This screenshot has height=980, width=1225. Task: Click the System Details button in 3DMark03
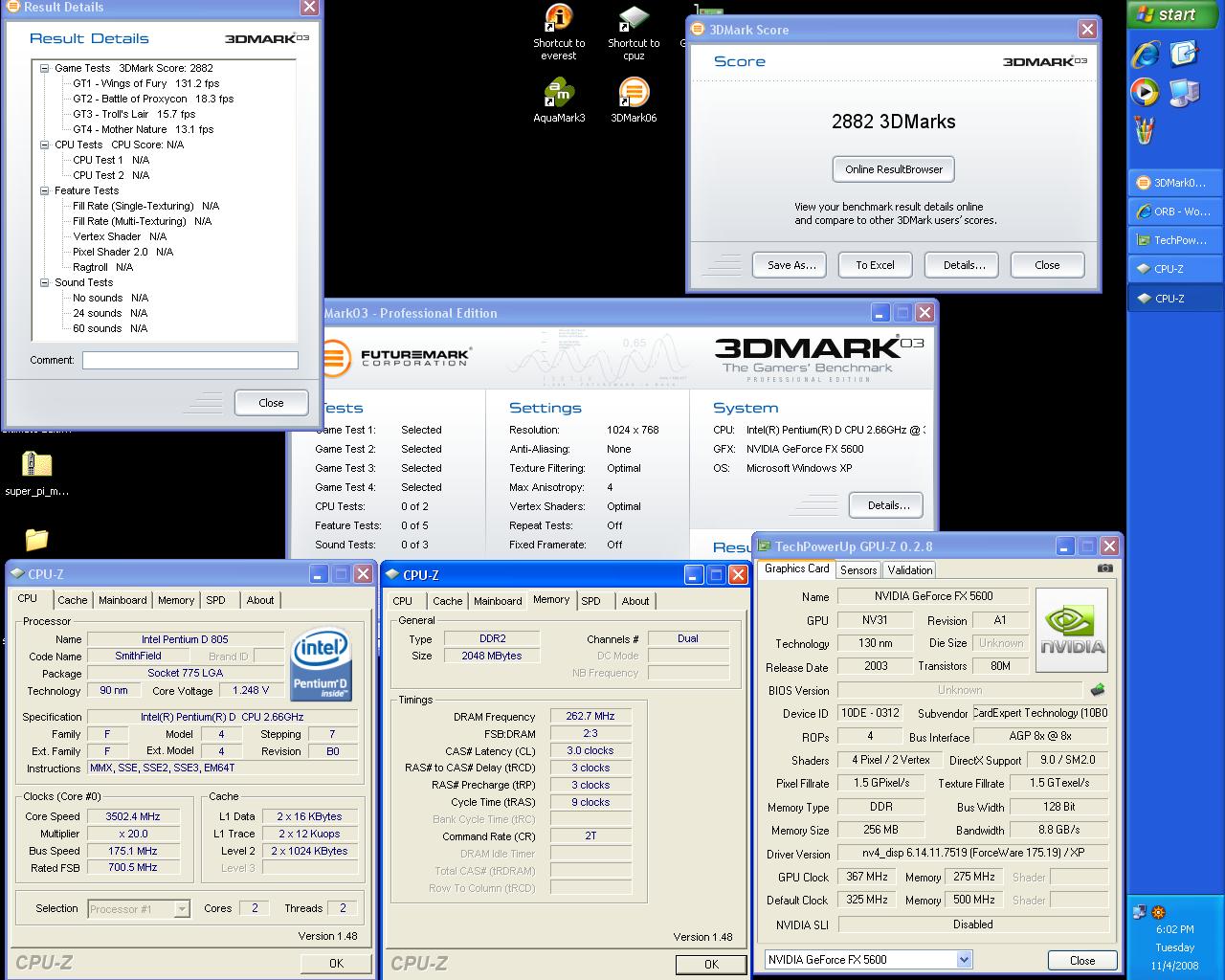tap(888, 505)
